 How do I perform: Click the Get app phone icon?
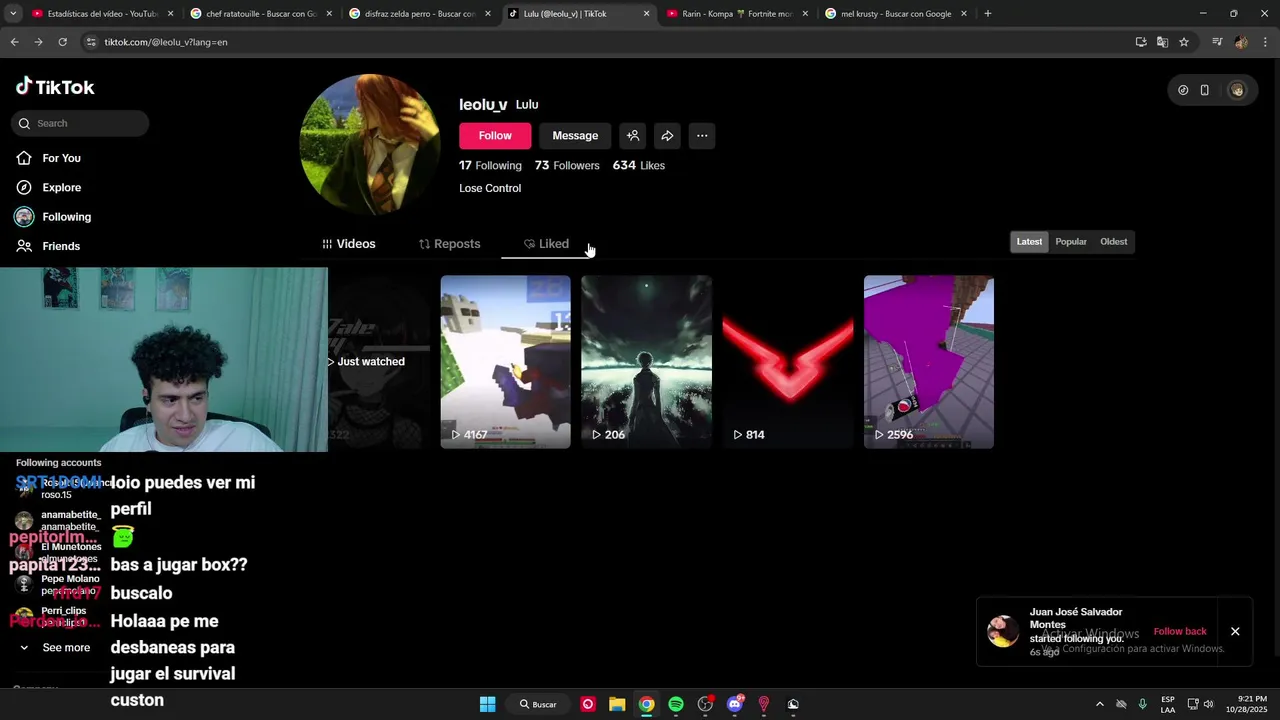[1205, 90]
